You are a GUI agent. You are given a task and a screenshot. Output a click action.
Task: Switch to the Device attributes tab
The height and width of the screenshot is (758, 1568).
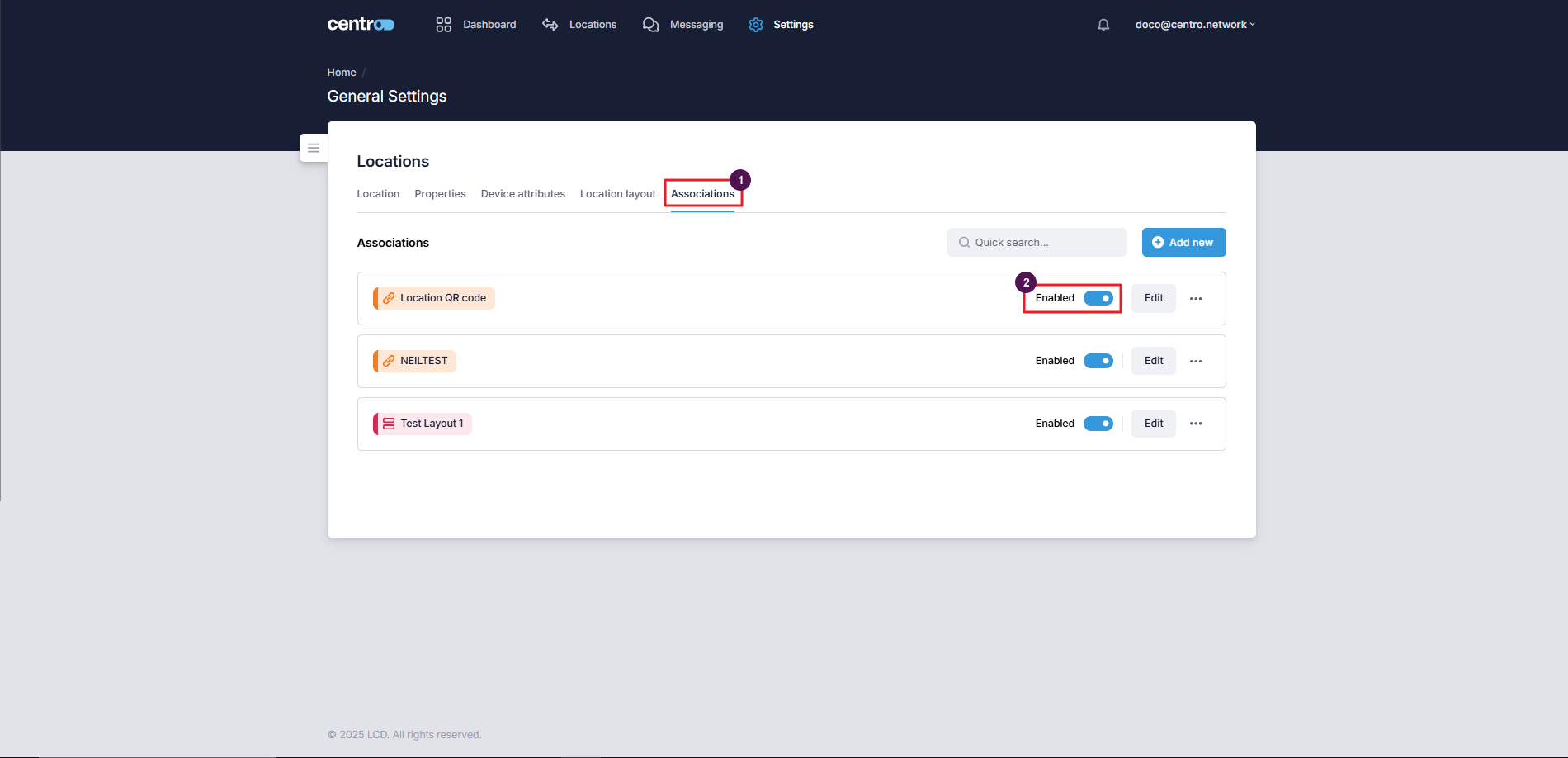point(522,194)
